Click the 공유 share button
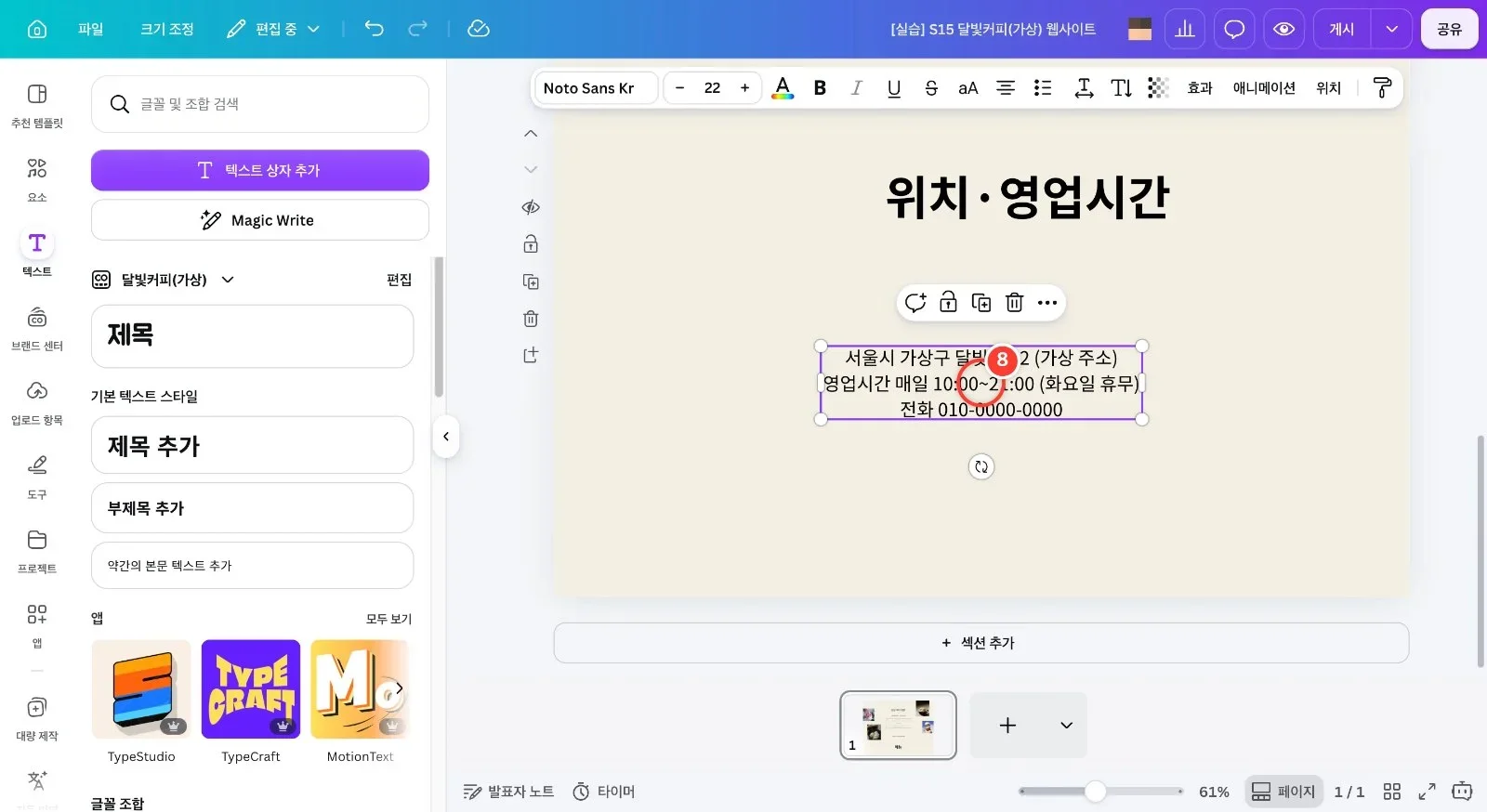 pyautogui.click(x=1449, y=29)
